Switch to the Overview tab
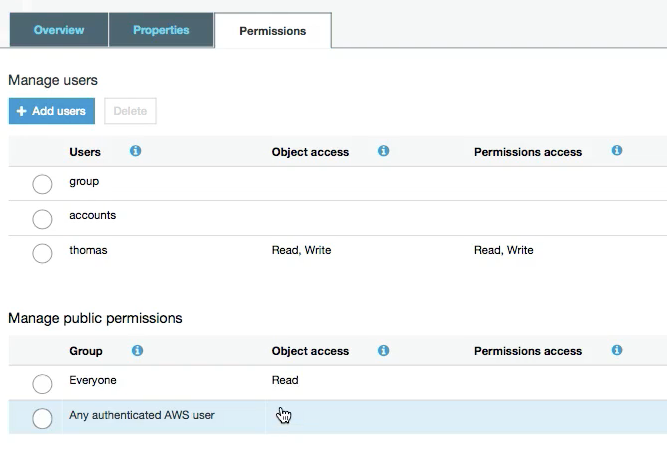 click(58, 30)
